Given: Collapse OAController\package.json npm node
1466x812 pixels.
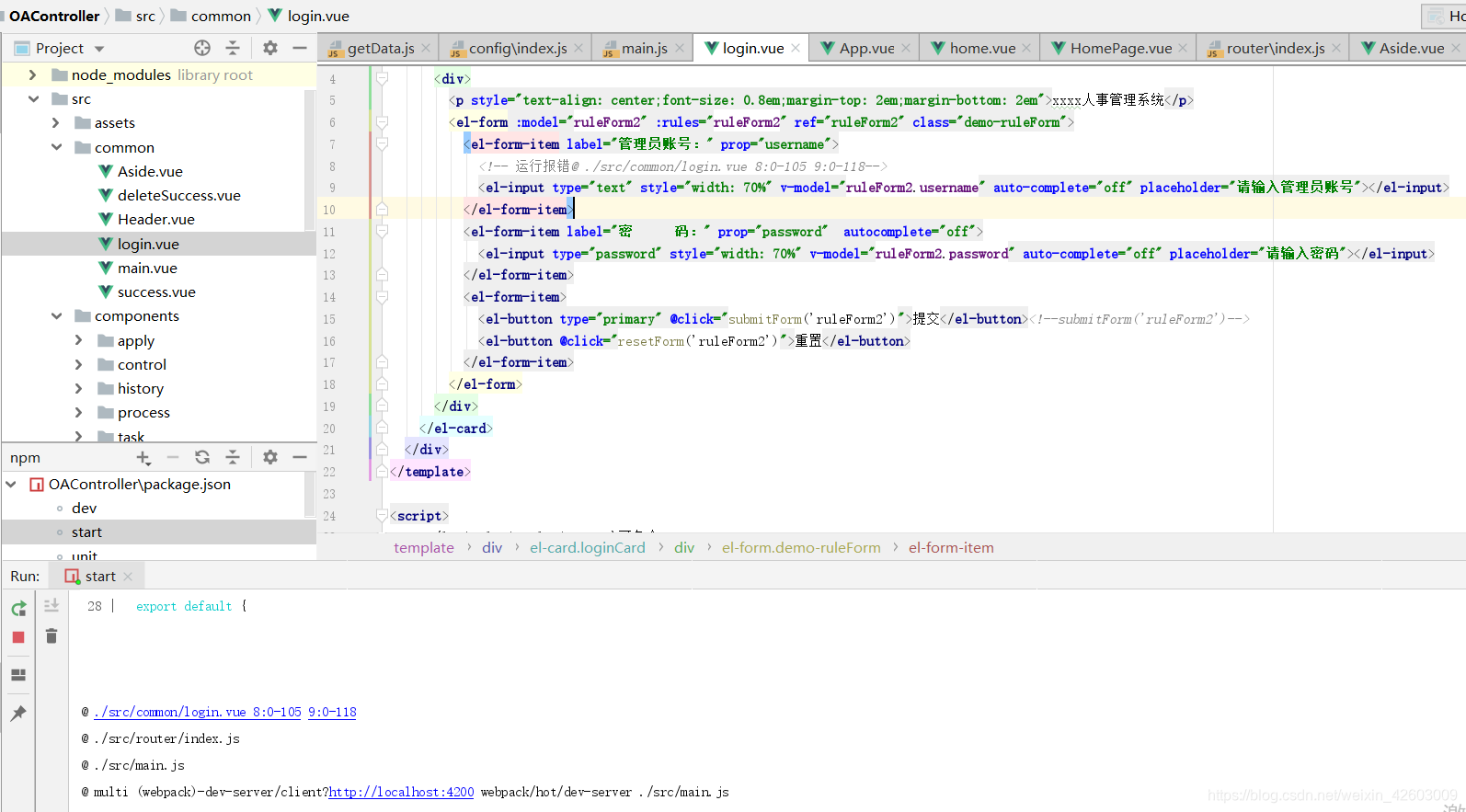Looking at the screenshot, I should coord(11,484).
